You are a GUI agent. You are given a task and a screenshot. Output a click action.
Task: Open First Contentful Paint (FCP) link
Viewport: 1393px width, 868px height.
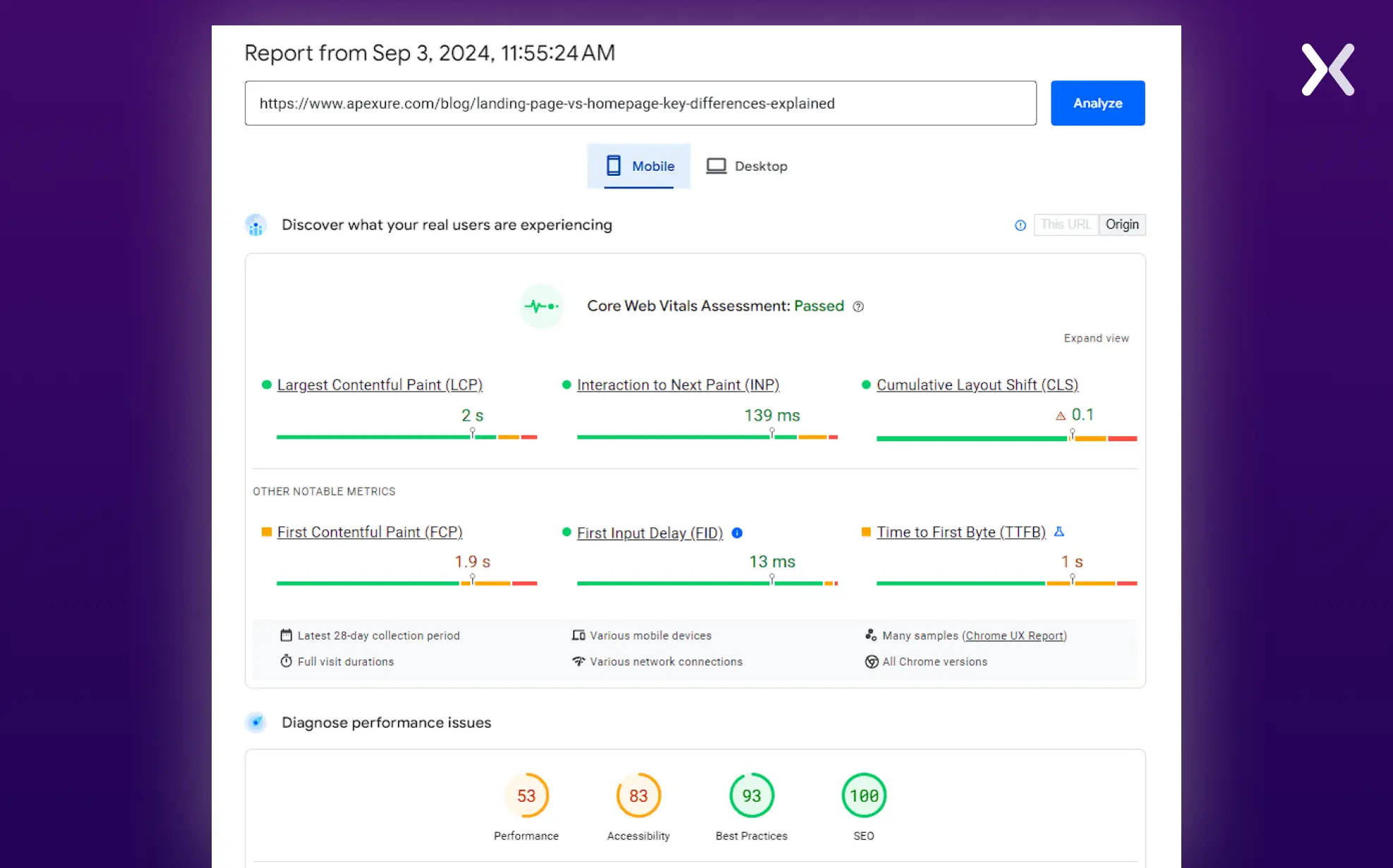370,532
